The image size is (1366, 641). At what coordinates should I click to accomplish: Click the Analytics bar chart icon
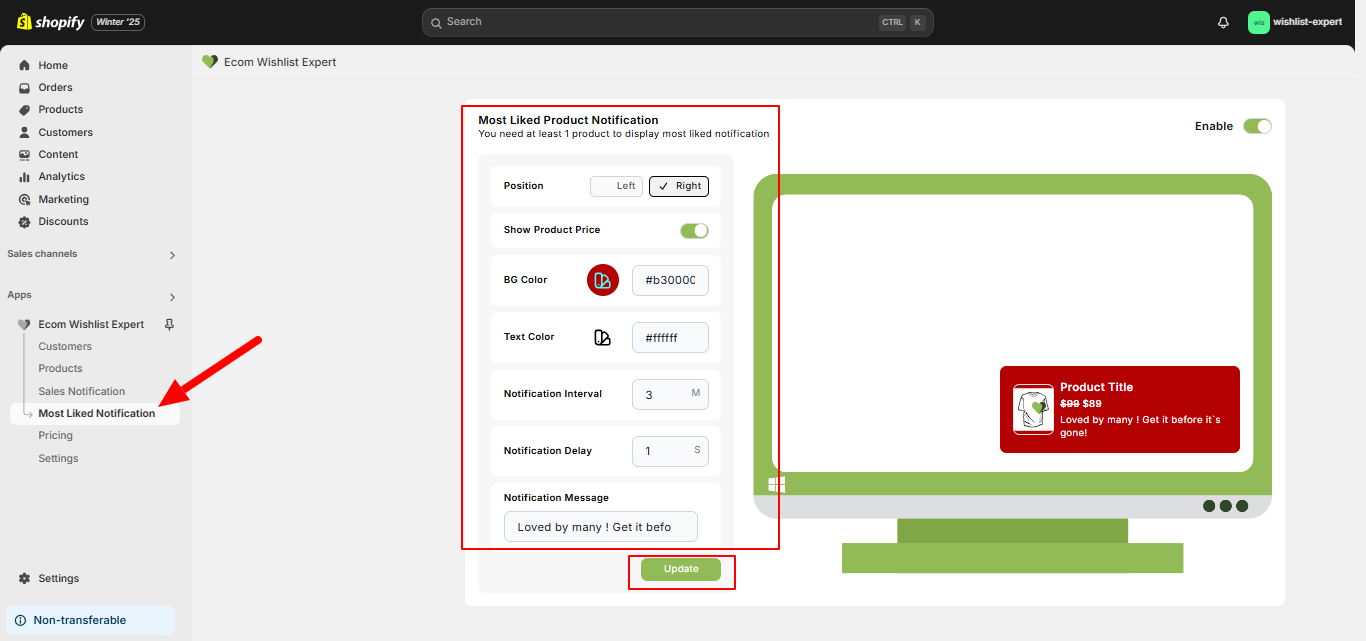tap(25, 177)
